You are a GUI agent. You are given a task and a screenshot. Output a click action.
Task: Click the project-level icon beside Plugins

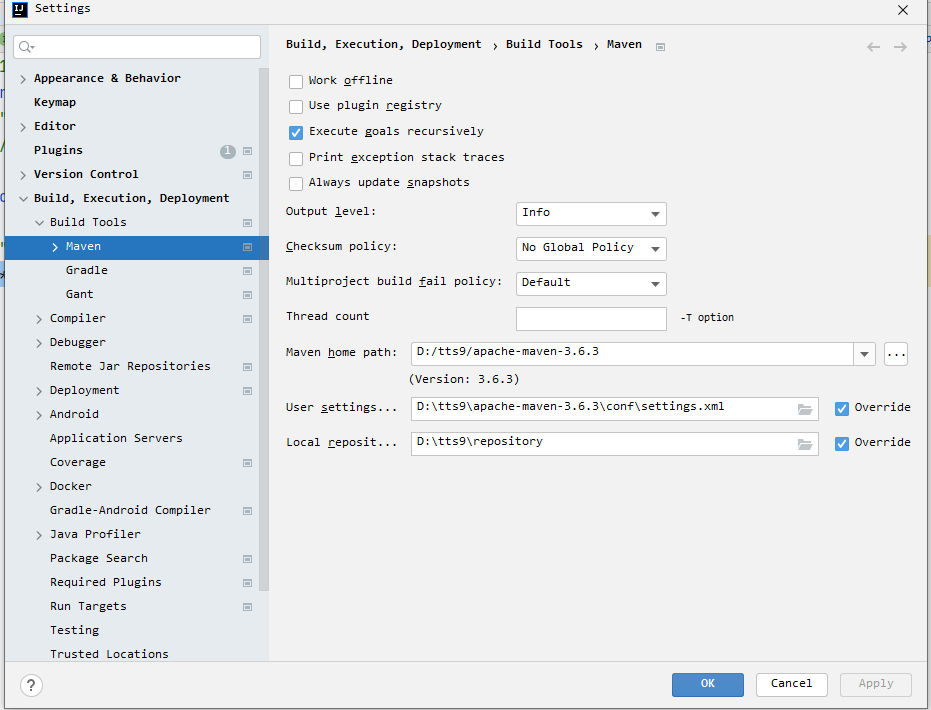248,151
